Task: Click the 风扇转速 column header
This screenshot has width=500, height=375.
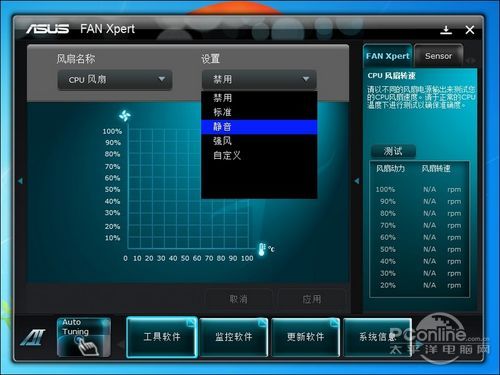Action: point(436,168)
